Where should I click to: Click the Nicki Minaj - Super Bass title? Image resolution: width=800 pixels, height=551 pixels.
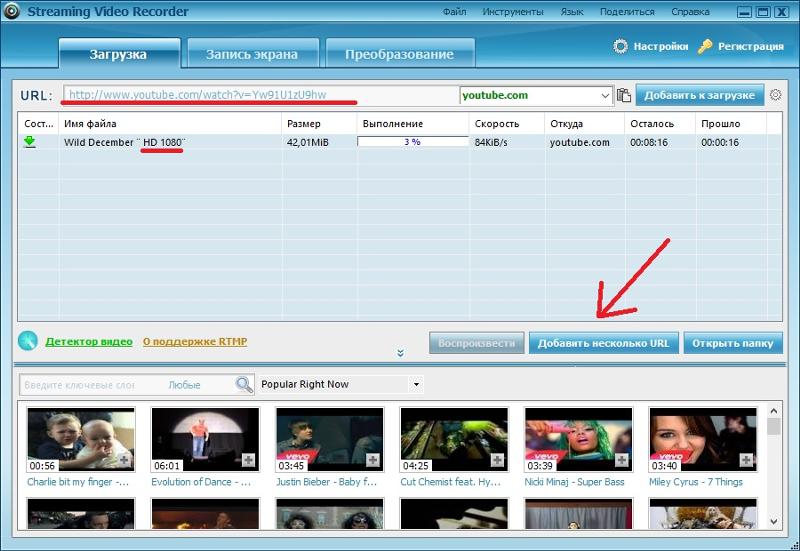click(574, 482)
